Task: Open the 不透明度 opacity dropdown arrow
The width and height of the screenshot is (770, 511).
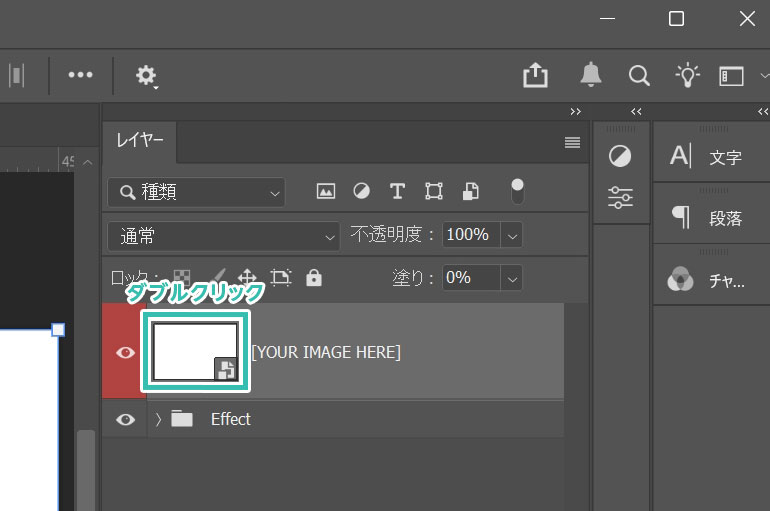Action: tap(512, 236)
